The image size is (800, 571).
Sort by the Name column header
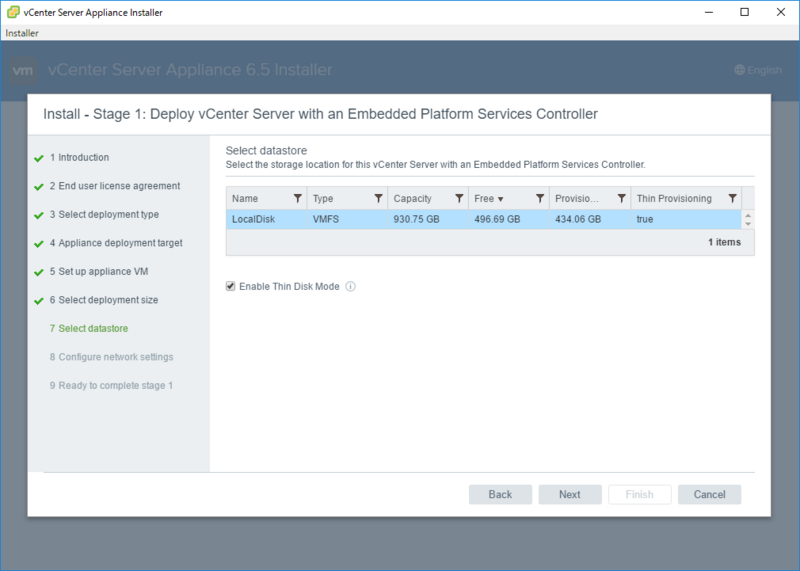(245, 198)
